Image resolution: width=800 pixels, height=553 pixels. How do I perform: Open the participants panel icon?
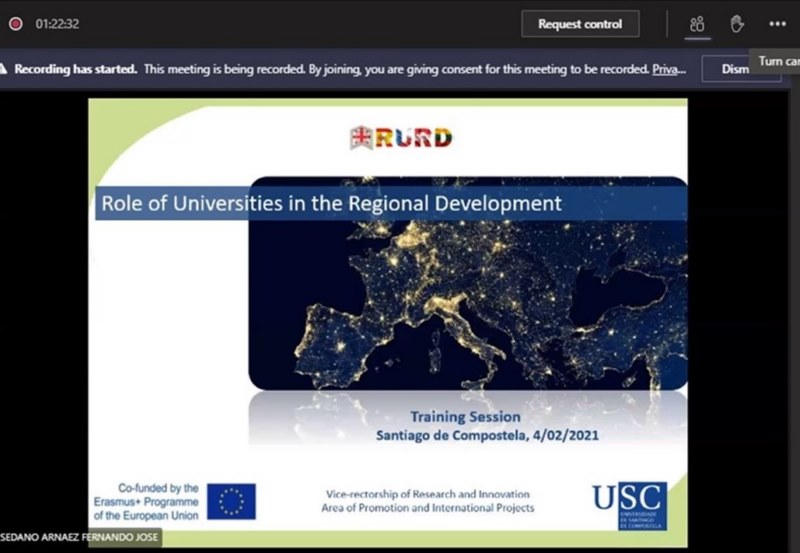697,24
